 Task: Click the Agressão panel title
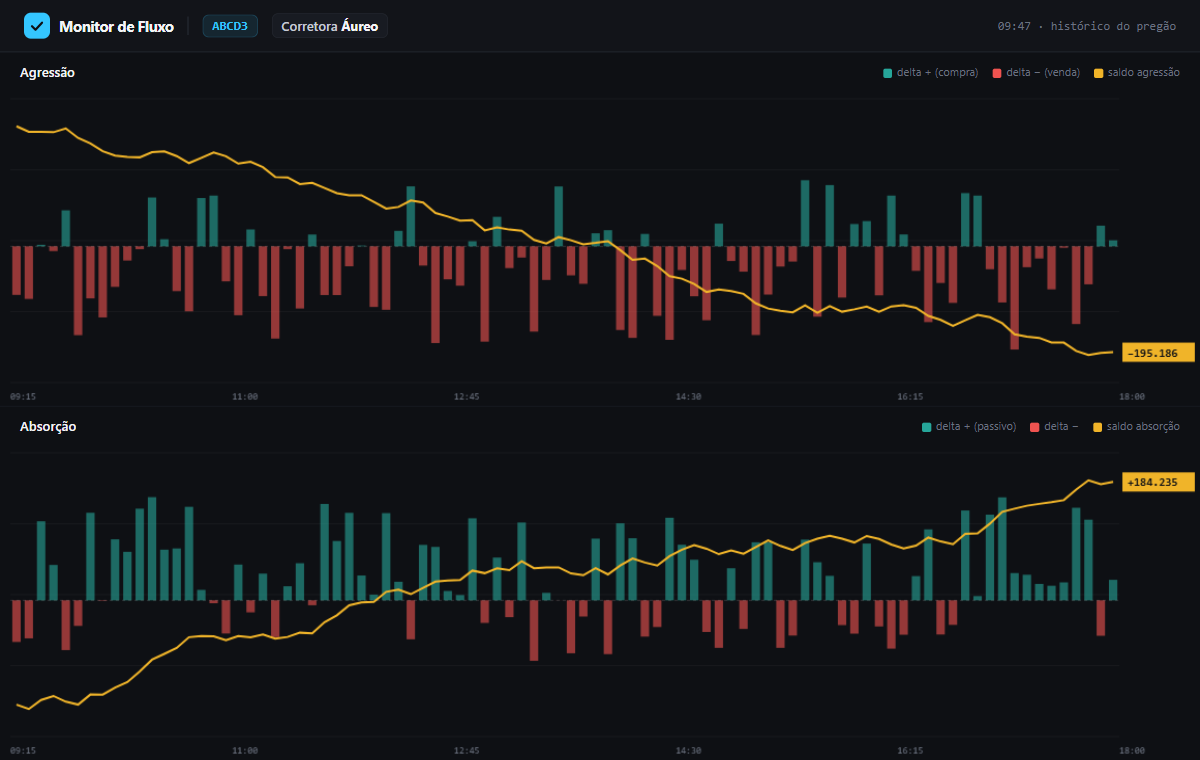click(x=47, y=72)
